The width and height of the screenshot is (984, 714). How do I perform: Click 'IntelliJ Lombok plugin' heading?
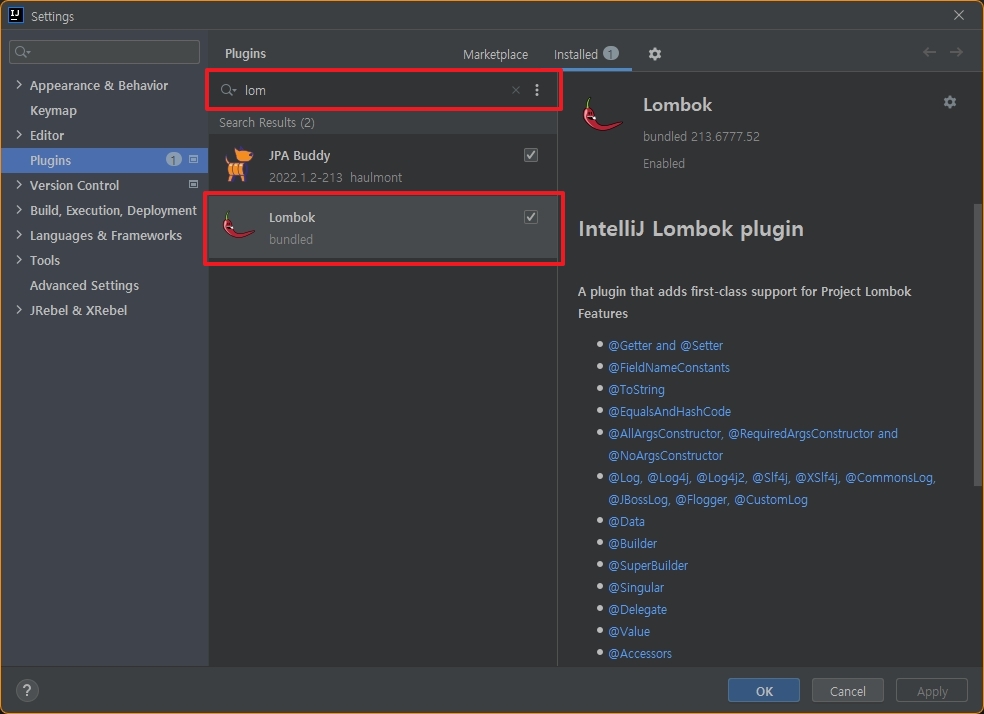(x=690, y=229)
